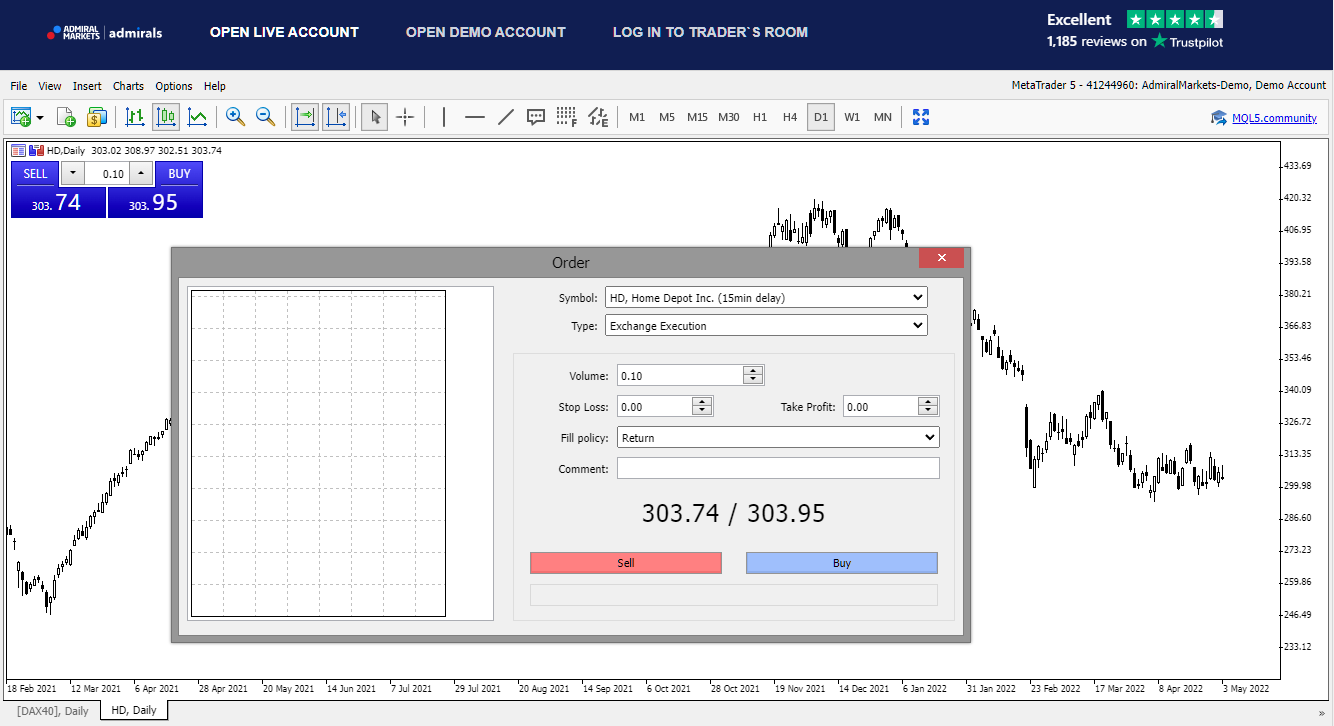Open MQL5.community link
This screenshot has width=1334, height=726.
coord(1274,118)
